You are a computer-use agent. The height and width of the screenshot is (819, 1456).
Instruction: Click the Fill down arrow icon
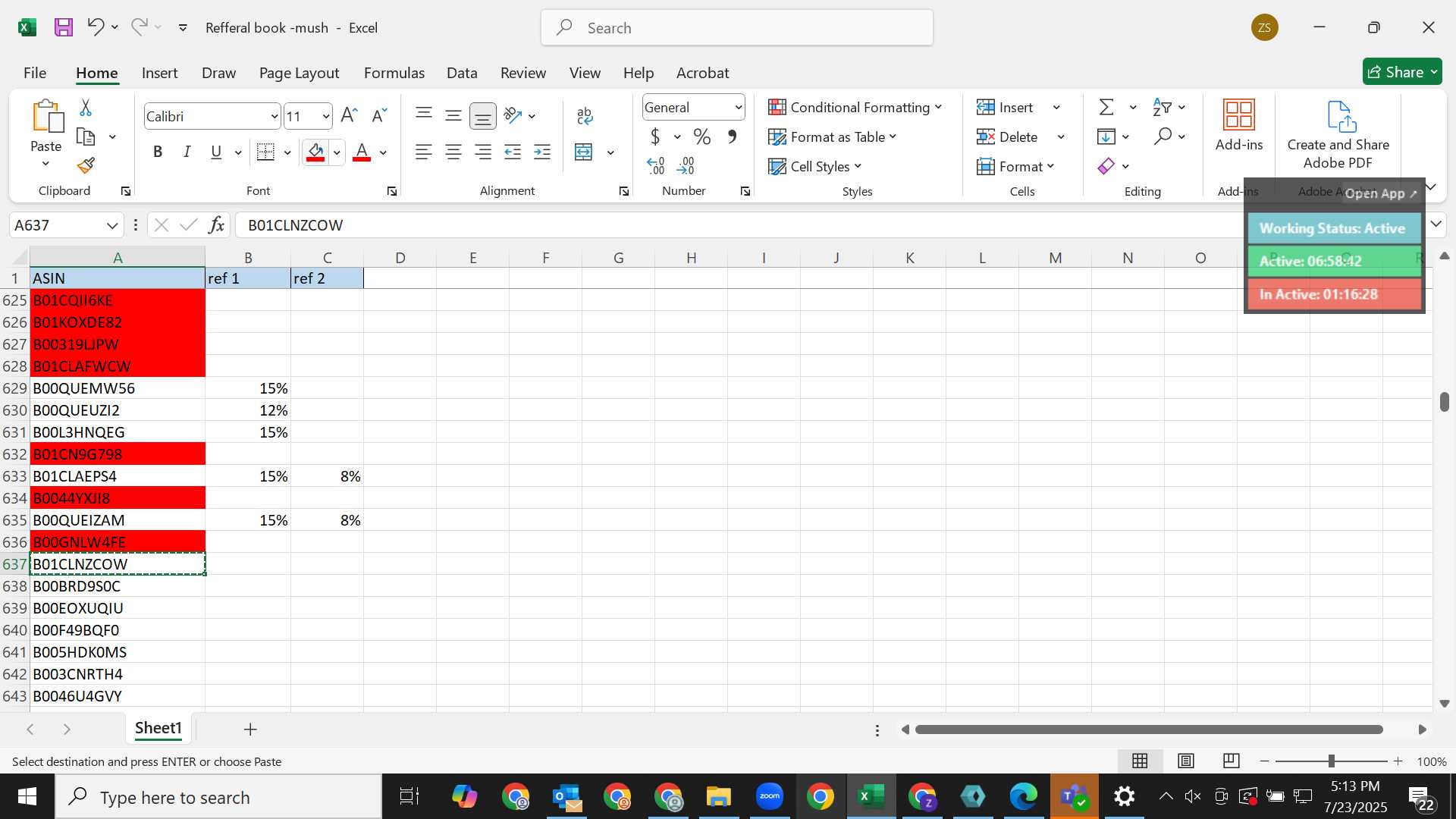tap(1106, 136)
